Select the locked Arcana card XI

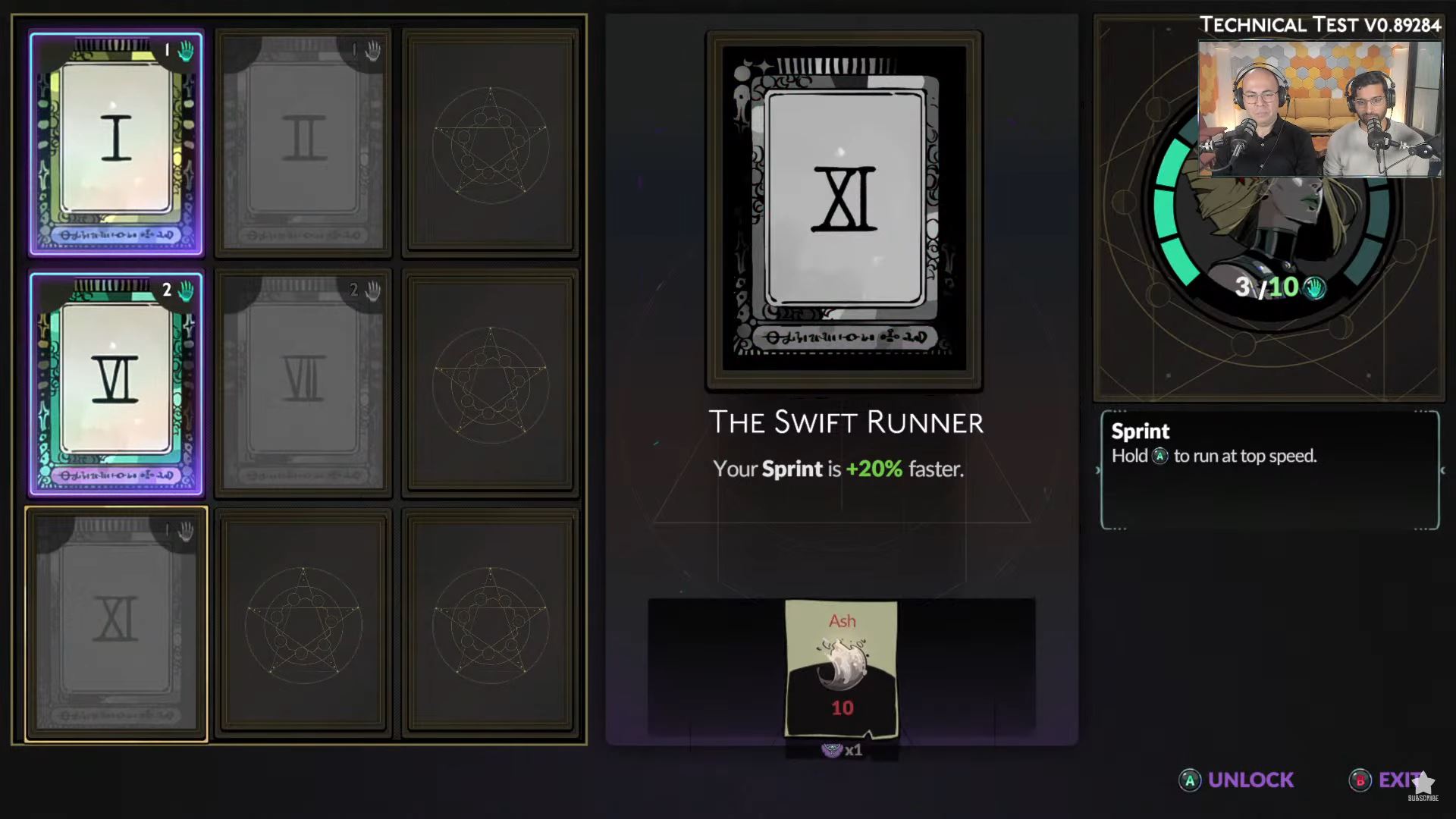tap(116, 623)
